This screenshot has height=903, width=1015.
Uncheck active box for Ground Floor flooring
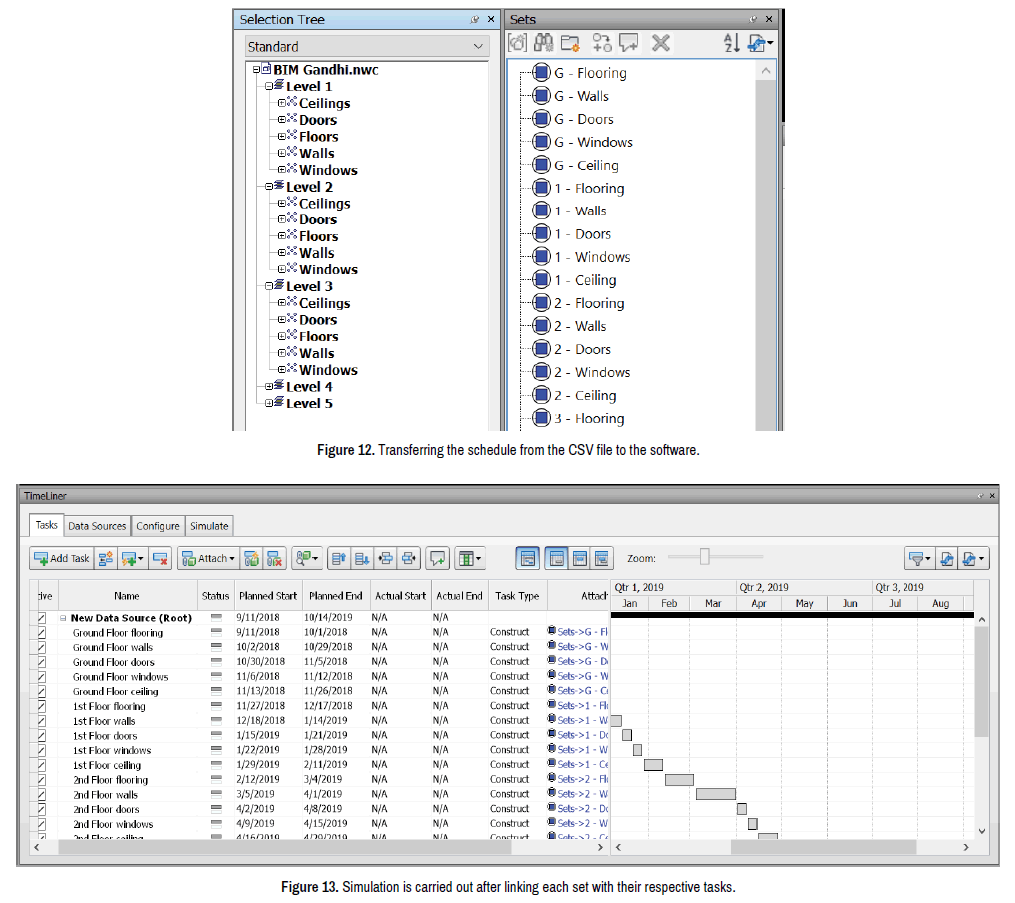[x=42, y=632]
